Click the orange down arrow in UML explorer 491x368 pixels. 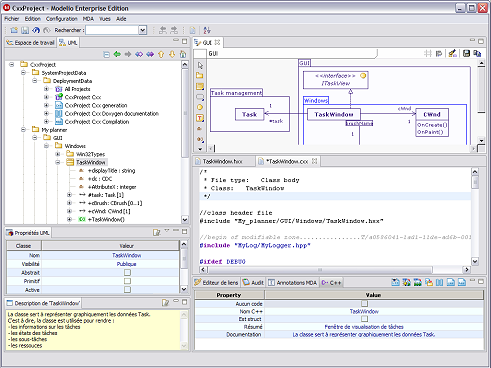pyautogui.click(x=172, y=54)
